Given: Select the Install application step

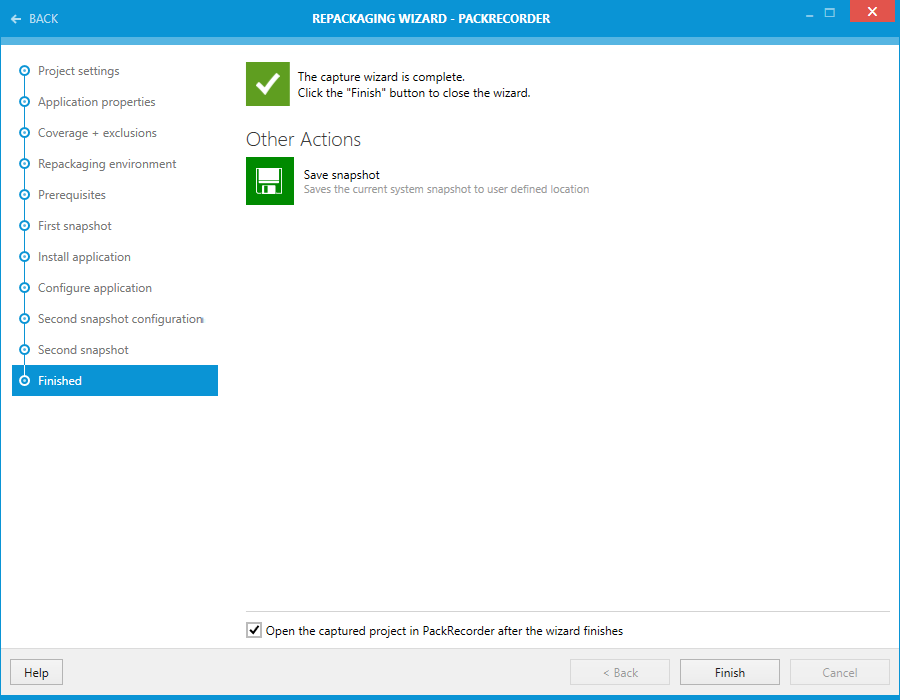Looking at the screenshot, I should pyautogui.click(x=83, y=256).
